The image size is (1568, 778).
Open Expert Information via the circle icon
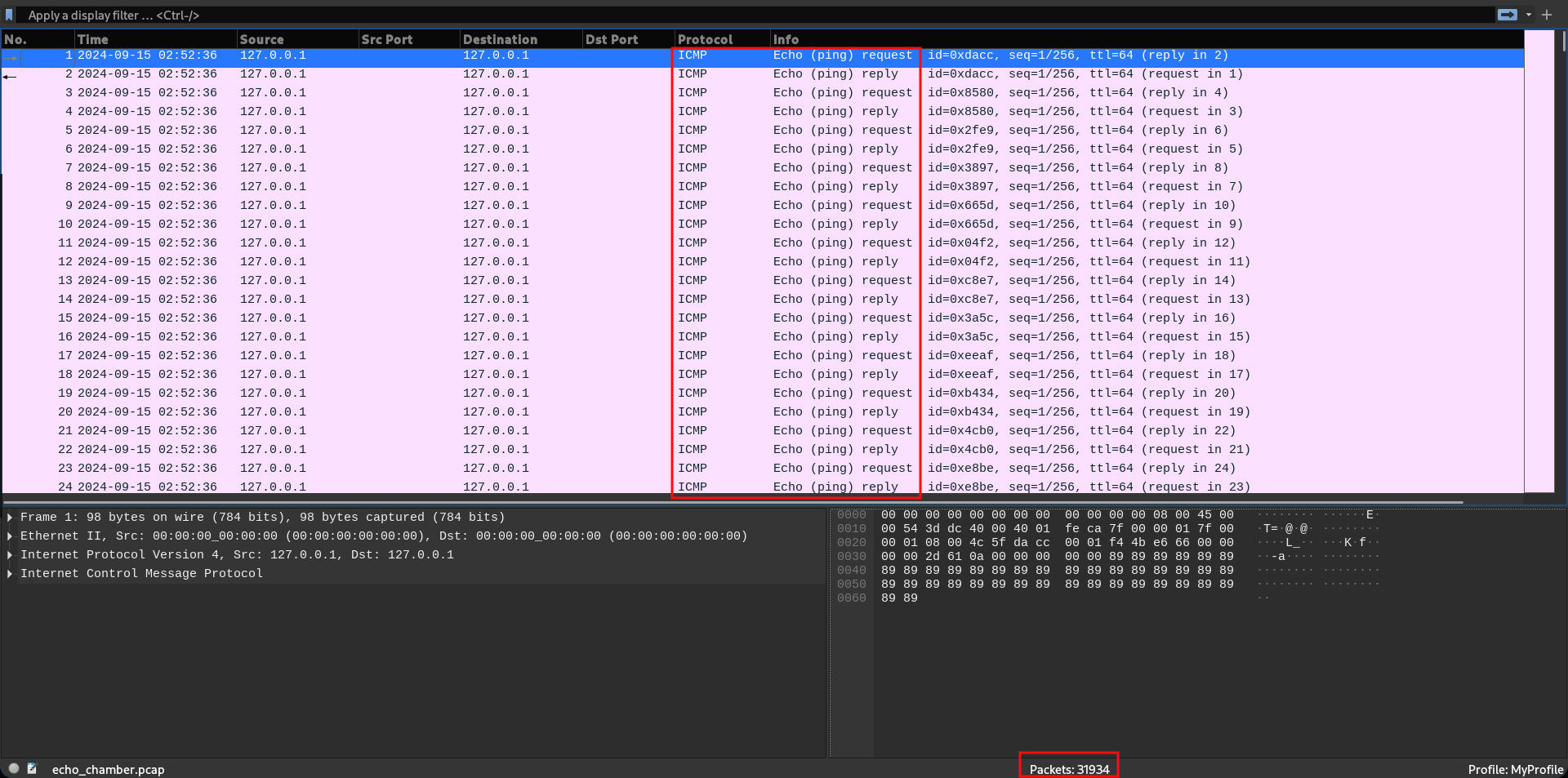pos(12,768)
